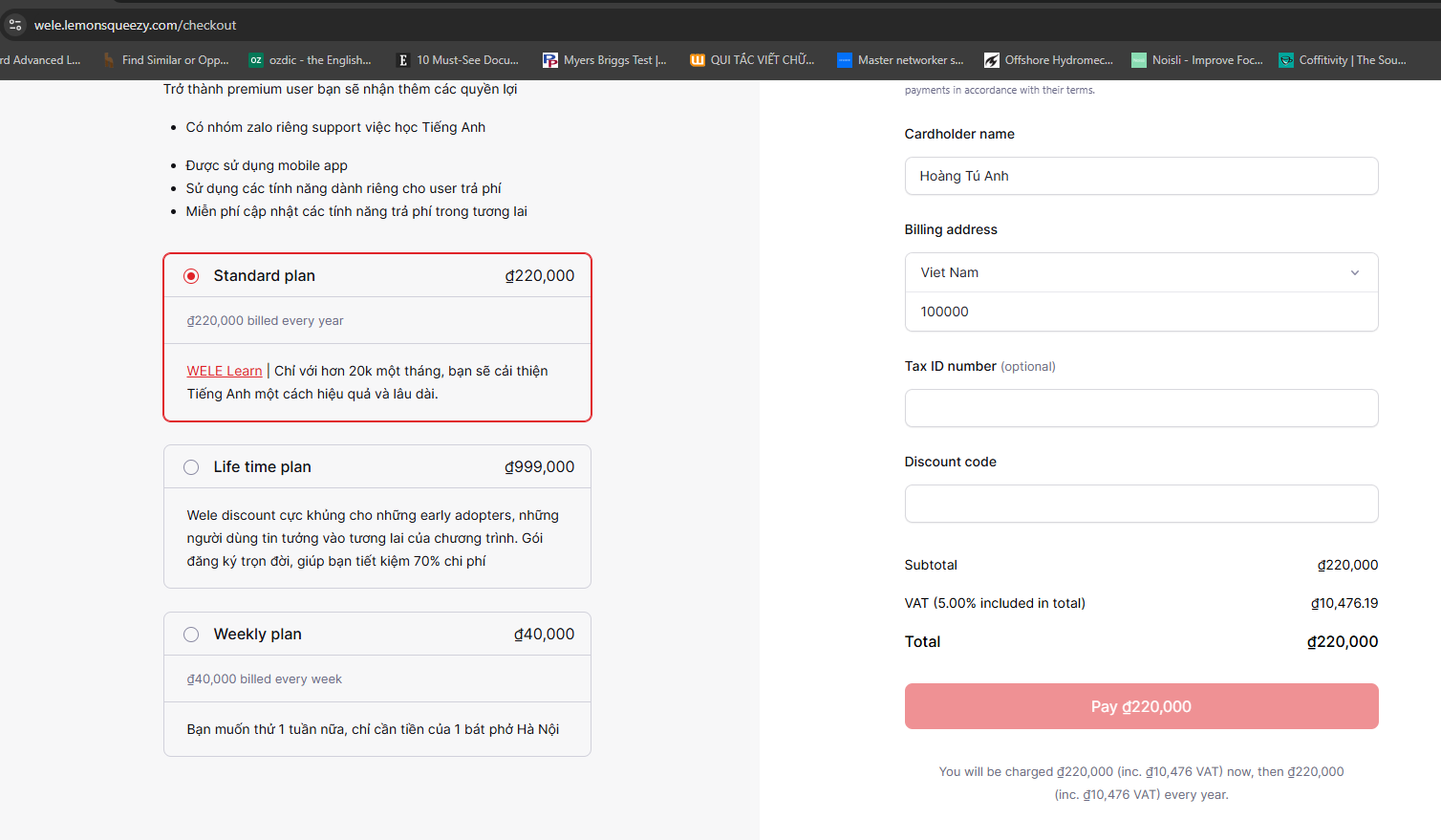Image resolution: width=1441 pixels, height=840 pixels.
Task: Click the WELE Learn link
Action: [225, 371]
